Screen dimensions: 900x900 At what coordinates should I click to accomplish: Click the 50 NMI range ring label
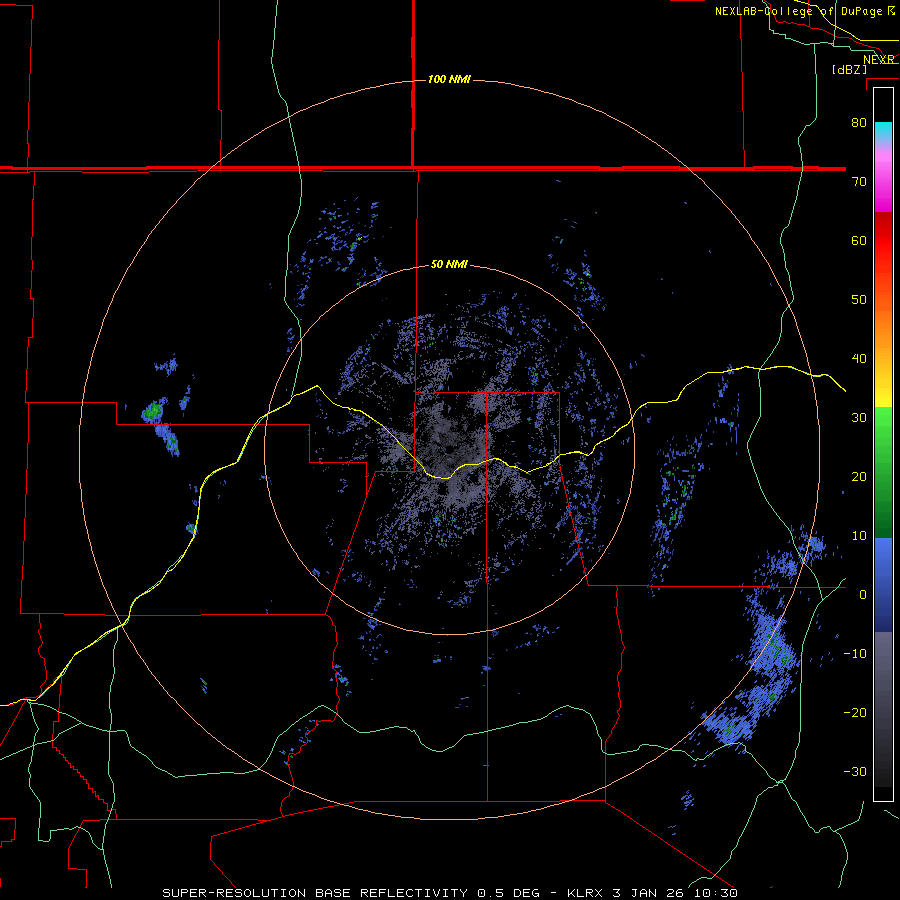(449, 265)
